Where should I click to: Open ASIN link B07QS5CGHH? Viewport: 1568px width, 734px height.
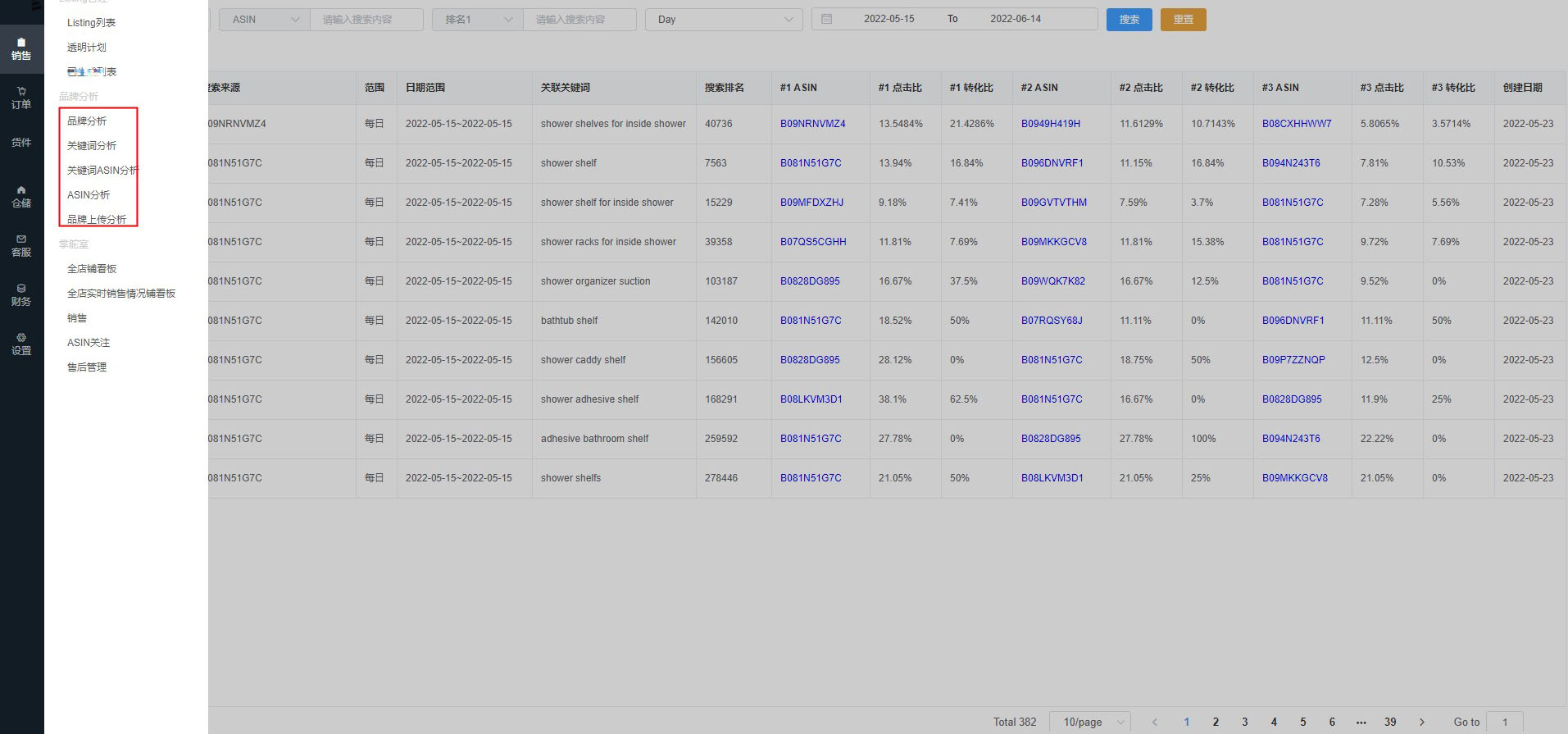pos(813,242)
